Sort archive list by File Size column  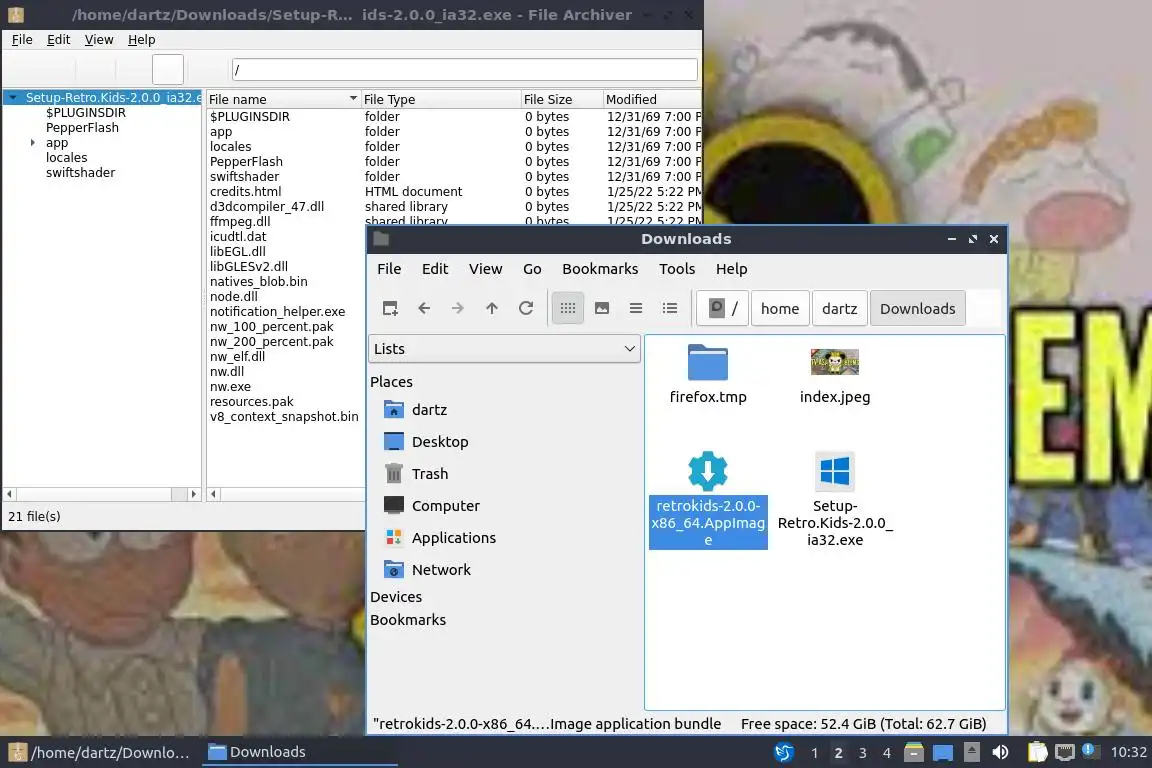click(561, 99)
